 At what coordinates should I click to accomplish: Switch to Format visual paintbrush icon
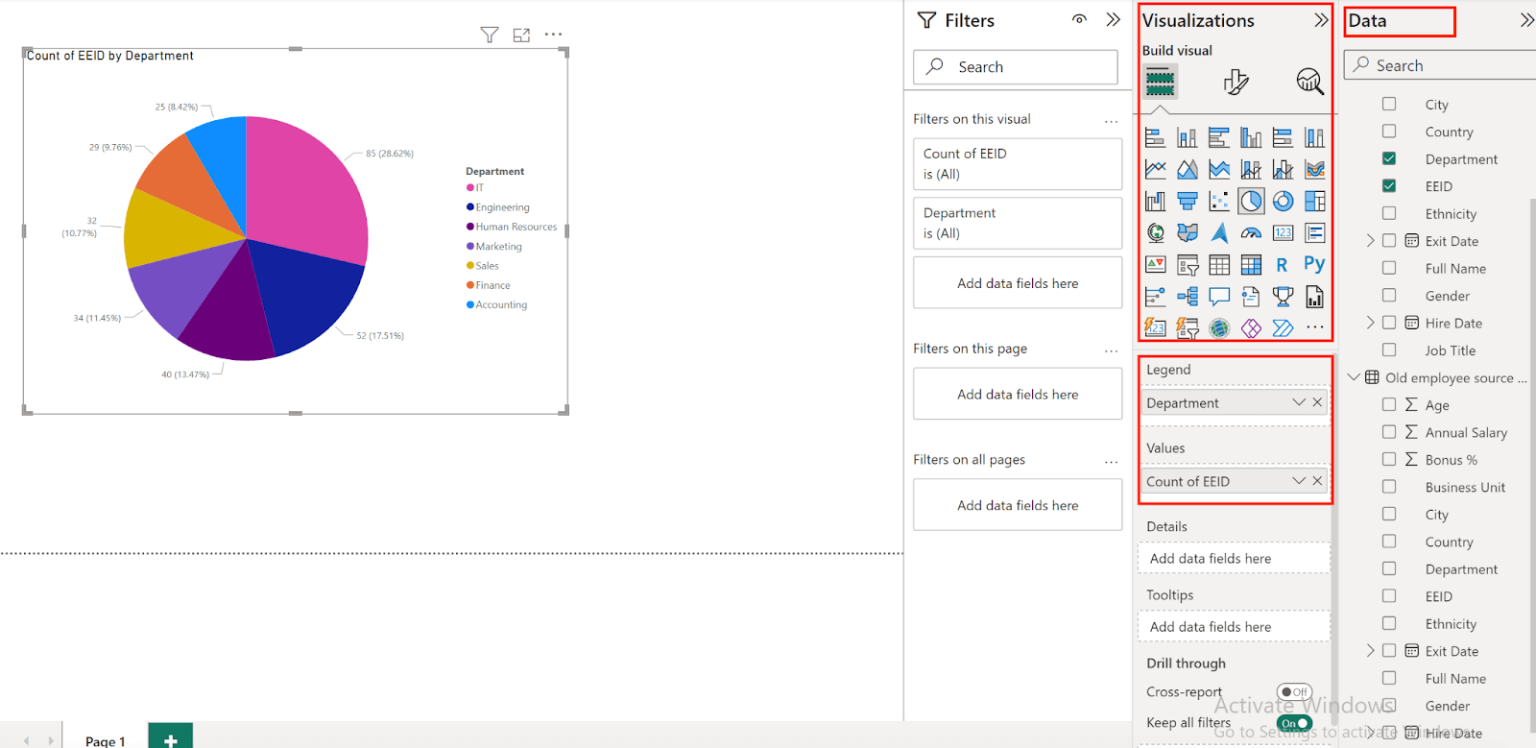tap(1236, 82)
